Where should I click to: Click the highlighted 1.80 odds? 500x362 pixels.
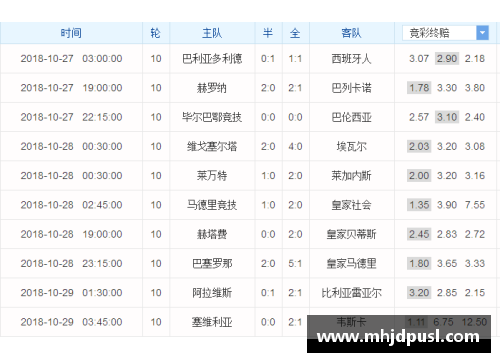coord(419,264)
